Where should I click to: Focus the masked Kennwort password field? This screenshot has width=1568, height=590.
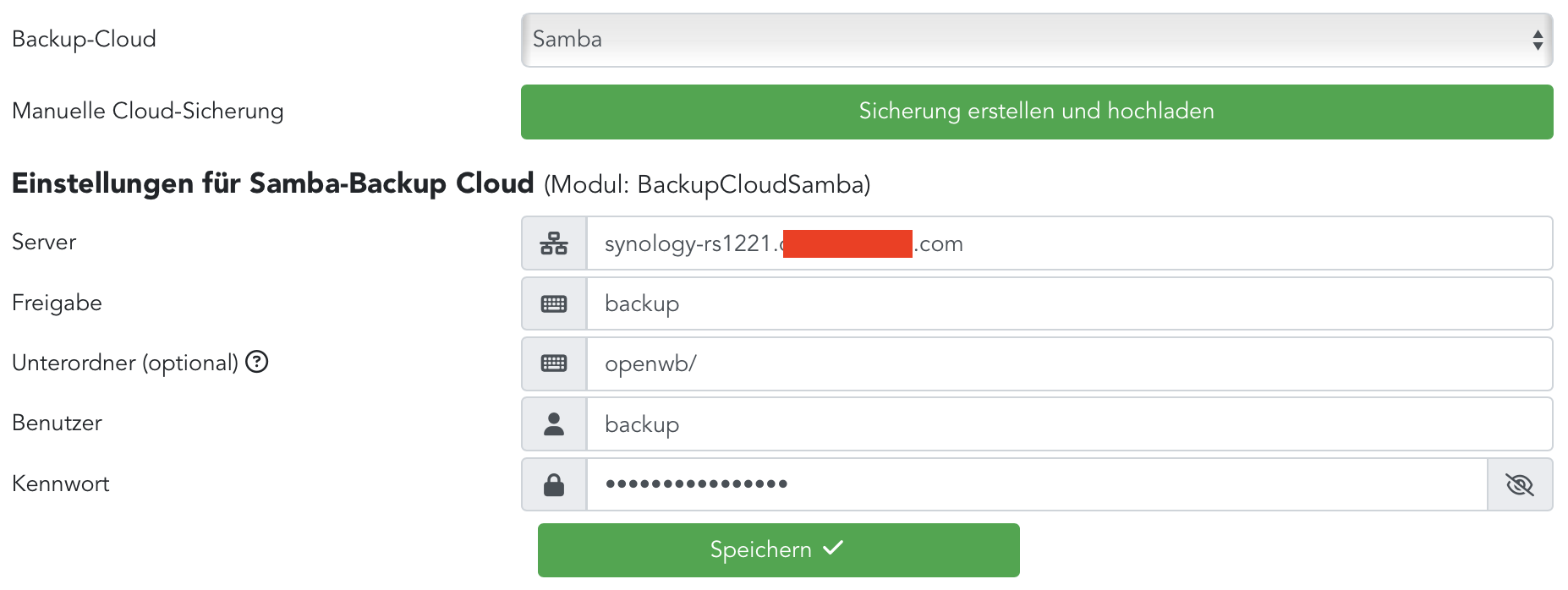pos(1036,484)
